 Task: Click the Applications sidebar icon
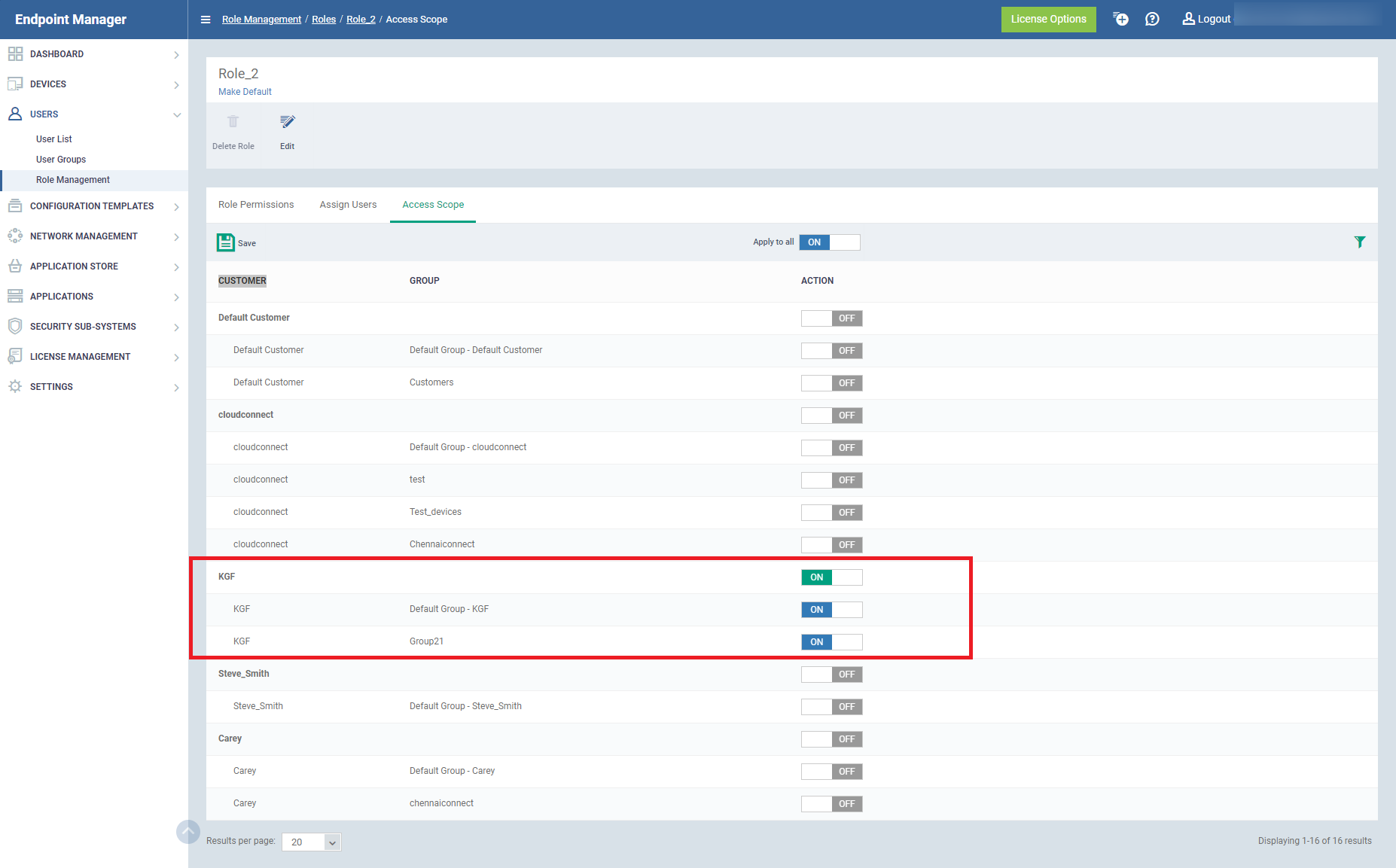coord(15,296)
